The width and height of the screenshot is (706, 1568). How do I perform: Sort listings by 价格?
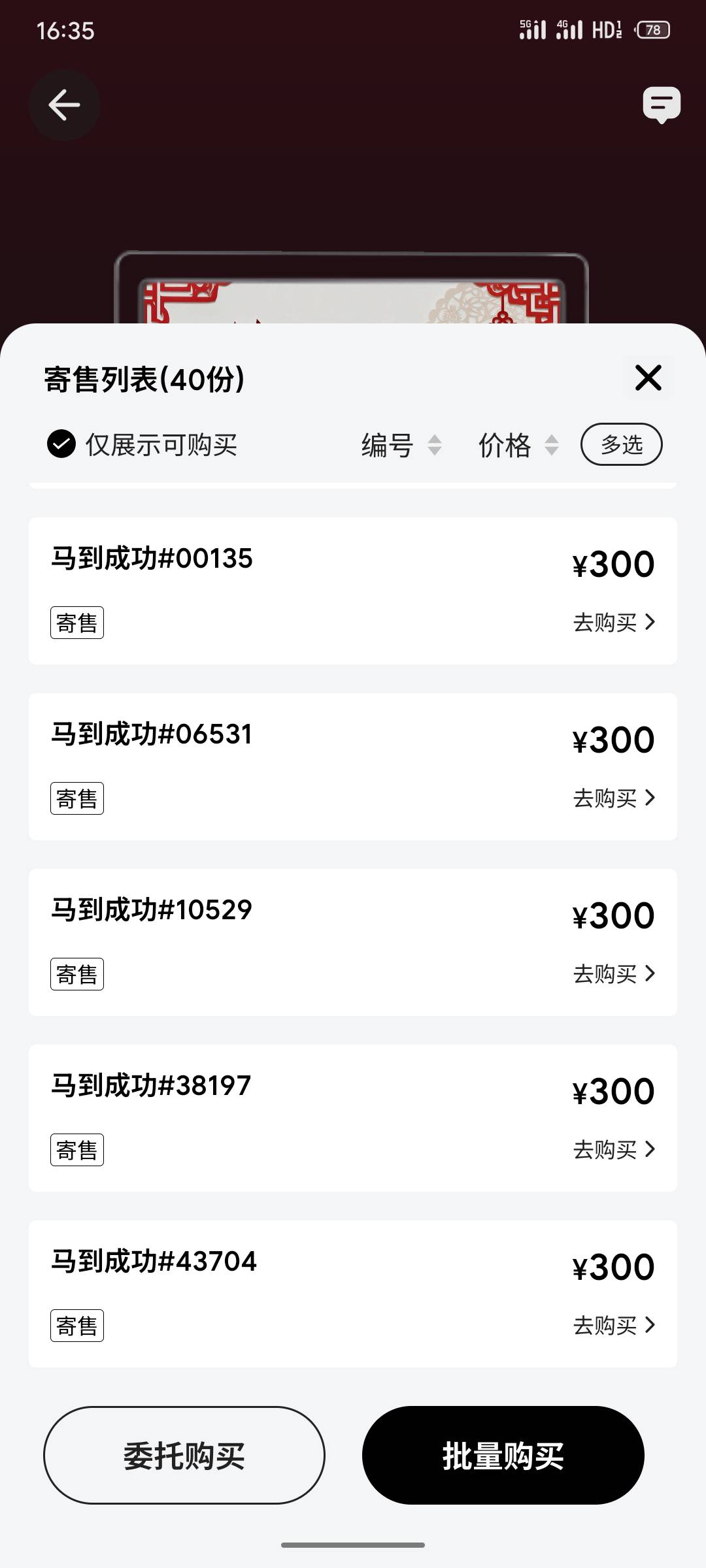point(518,446)
